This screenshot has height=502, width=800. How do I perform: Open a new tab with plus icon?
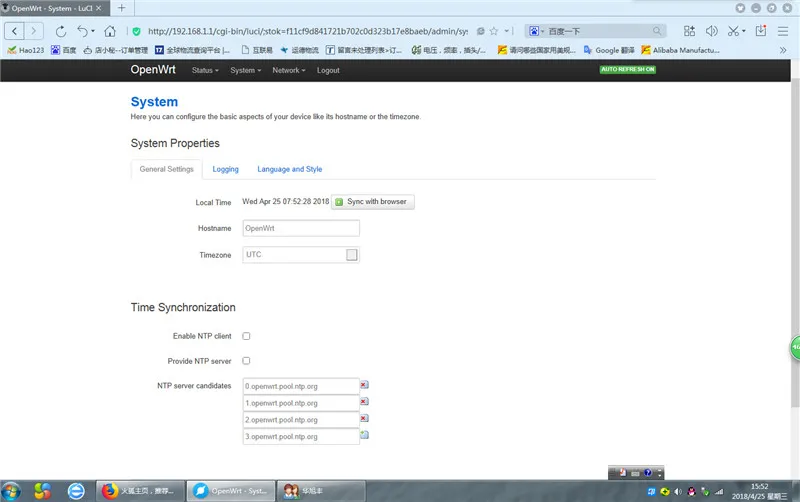coord(121,8)
